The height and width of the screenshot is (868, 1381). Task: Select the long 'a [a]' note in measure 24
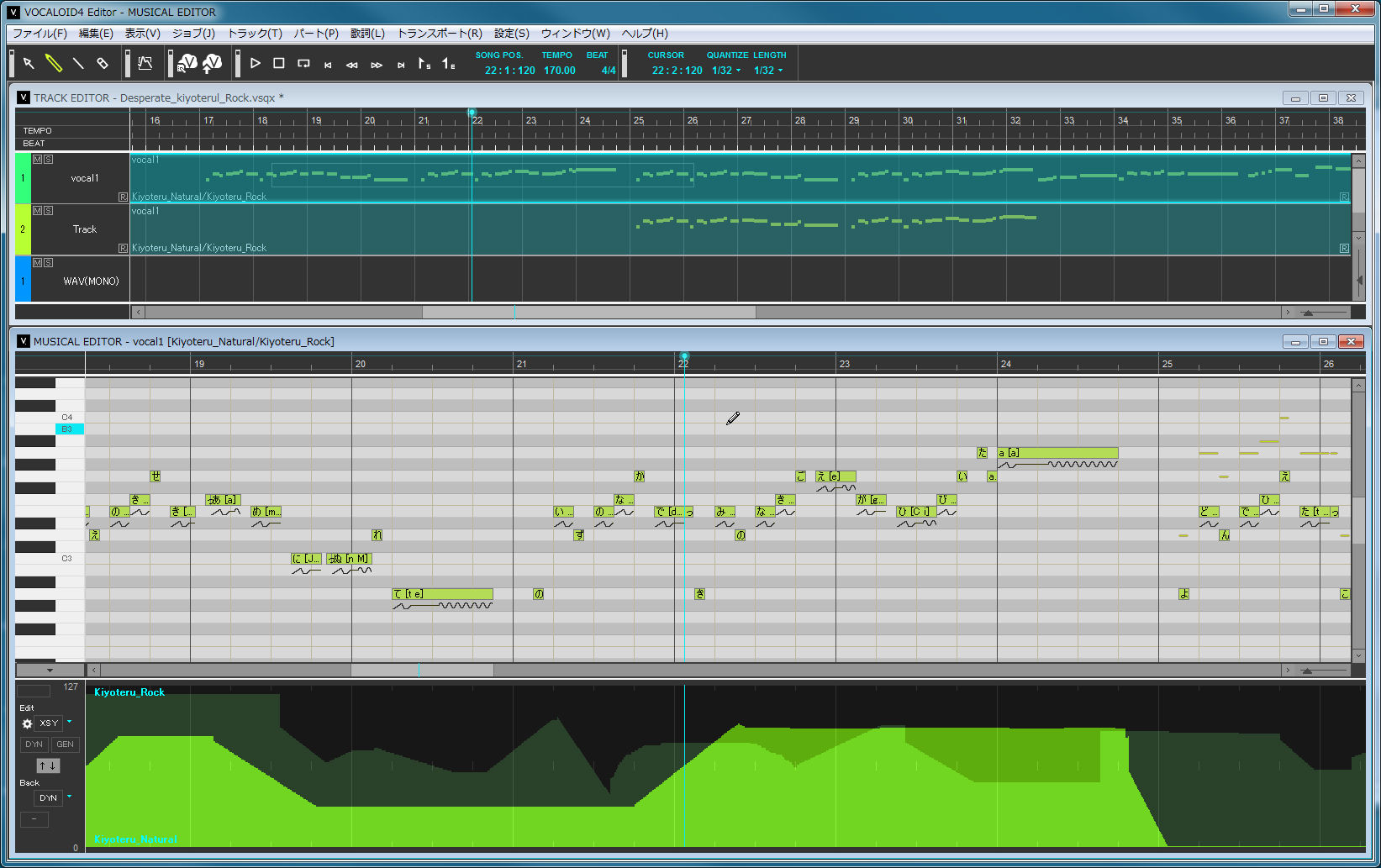click(1057, 453)
